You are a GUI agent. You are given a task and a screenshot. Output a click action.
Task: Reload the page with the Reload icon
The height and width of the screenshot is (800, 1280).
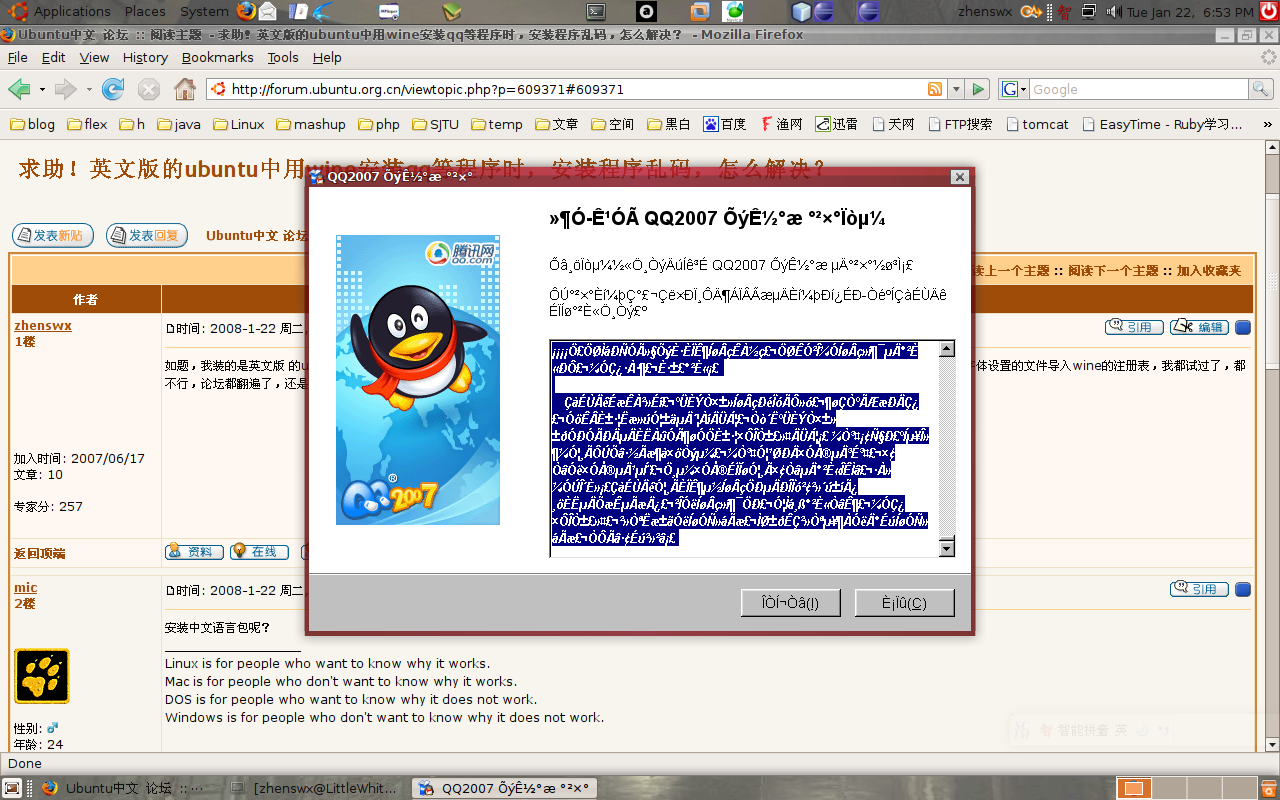(x=113, y=89)
